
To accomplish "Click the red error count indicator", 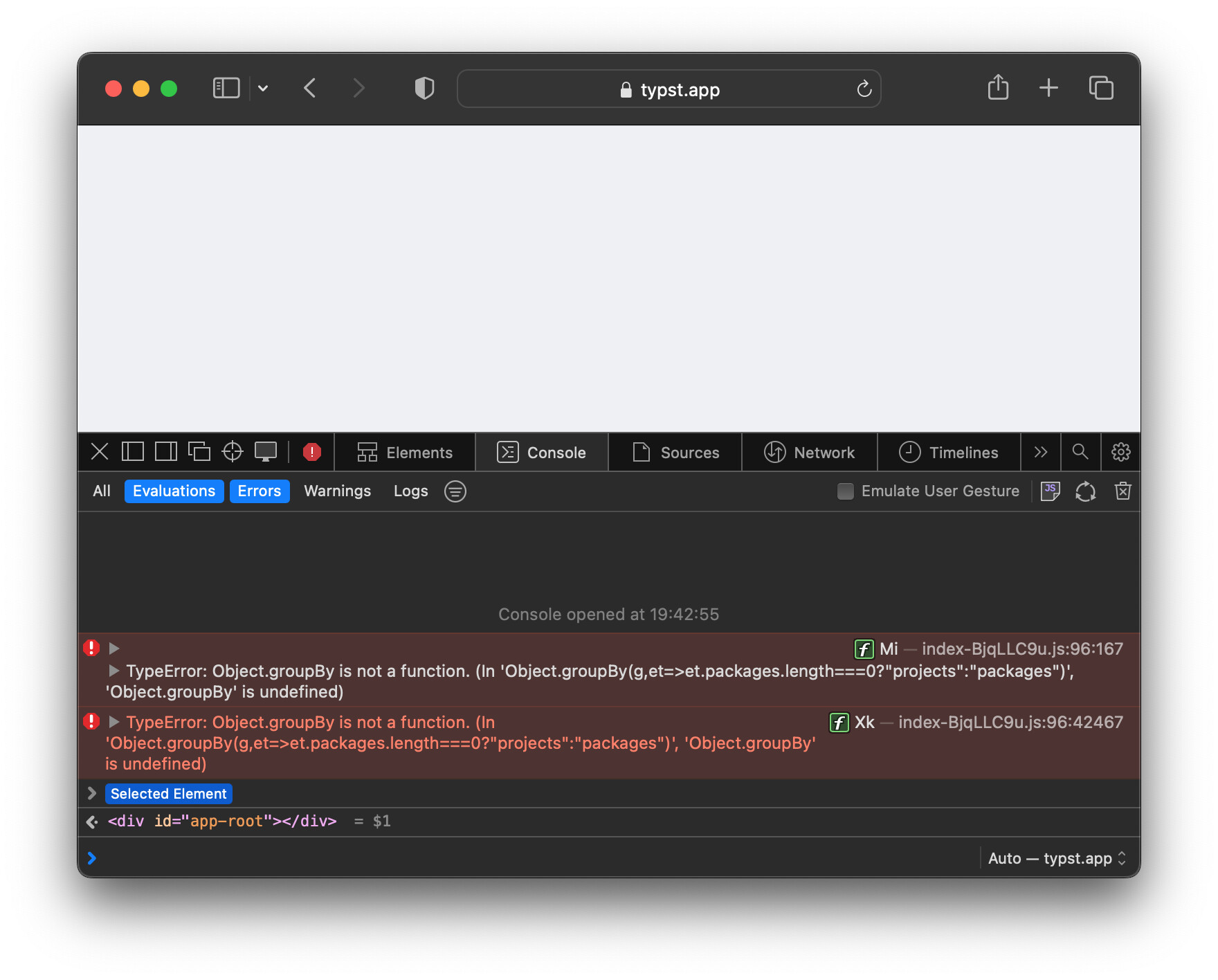I will [x=312, y=452].
